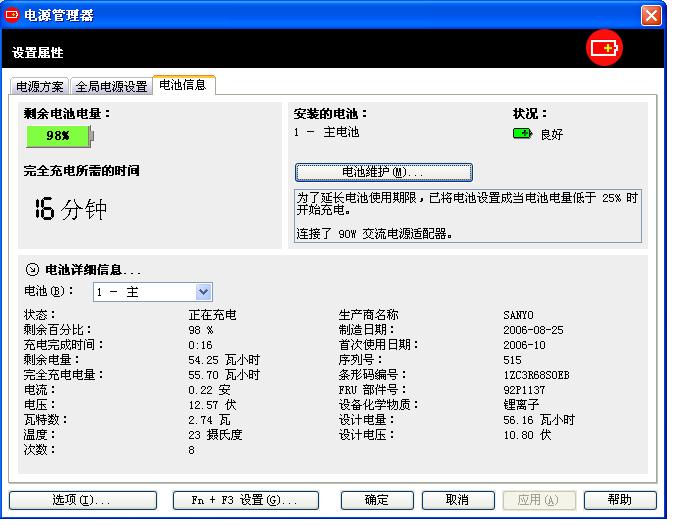Viewport: 700px width, 525px height.
Task: Click the 98% remaining battery gauge
Action: (59, 135)
